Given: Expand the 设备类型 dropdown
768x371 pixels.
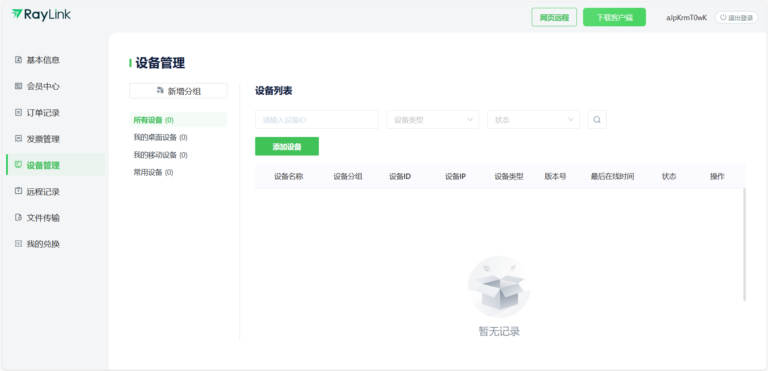Looking at the screenshot, I should 432,120.
